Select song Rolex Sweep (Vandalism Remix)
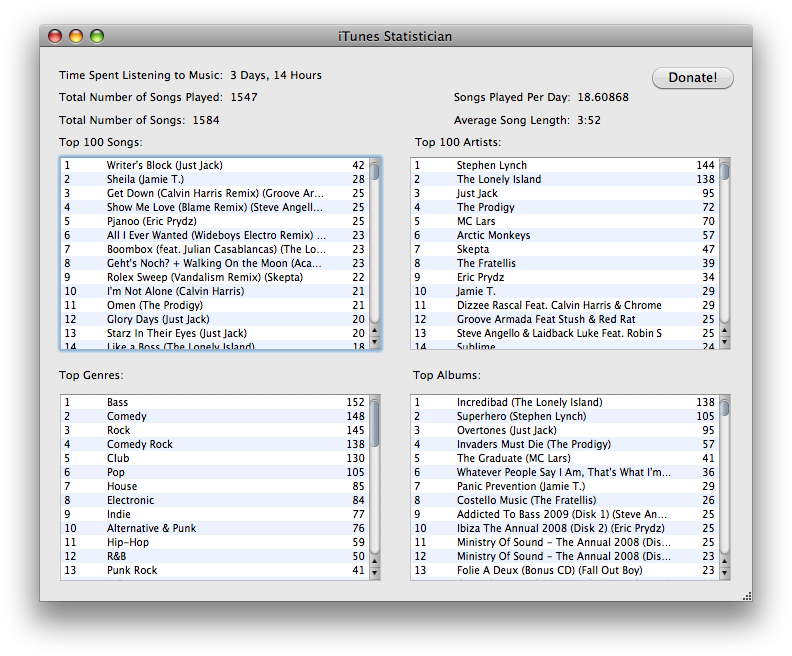 pos(215,277)
